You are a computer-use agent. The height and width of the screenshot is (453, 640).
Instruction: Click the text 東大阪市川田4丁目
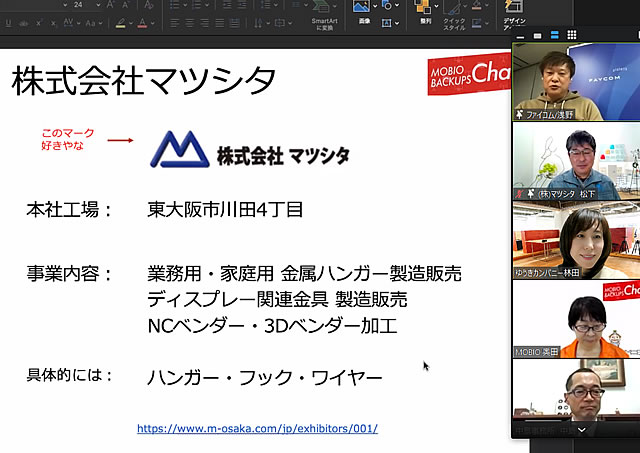pyautogui.click(x=225, y=210)
